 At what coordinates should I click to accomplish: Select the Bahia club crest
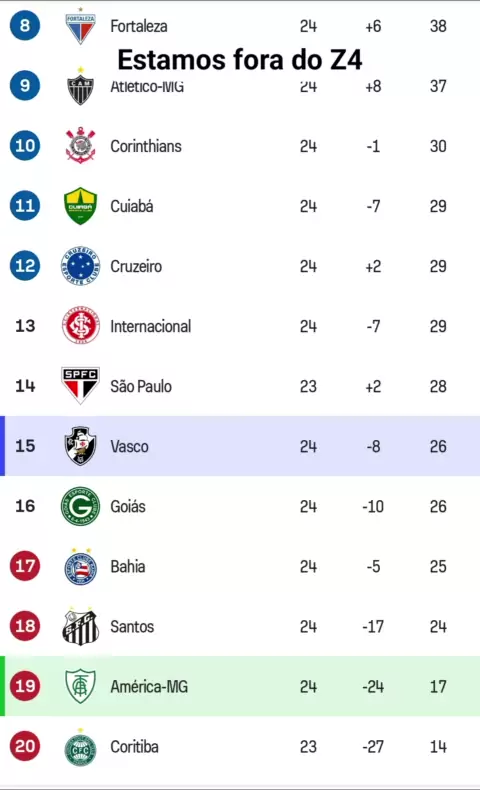click(81, 566)
